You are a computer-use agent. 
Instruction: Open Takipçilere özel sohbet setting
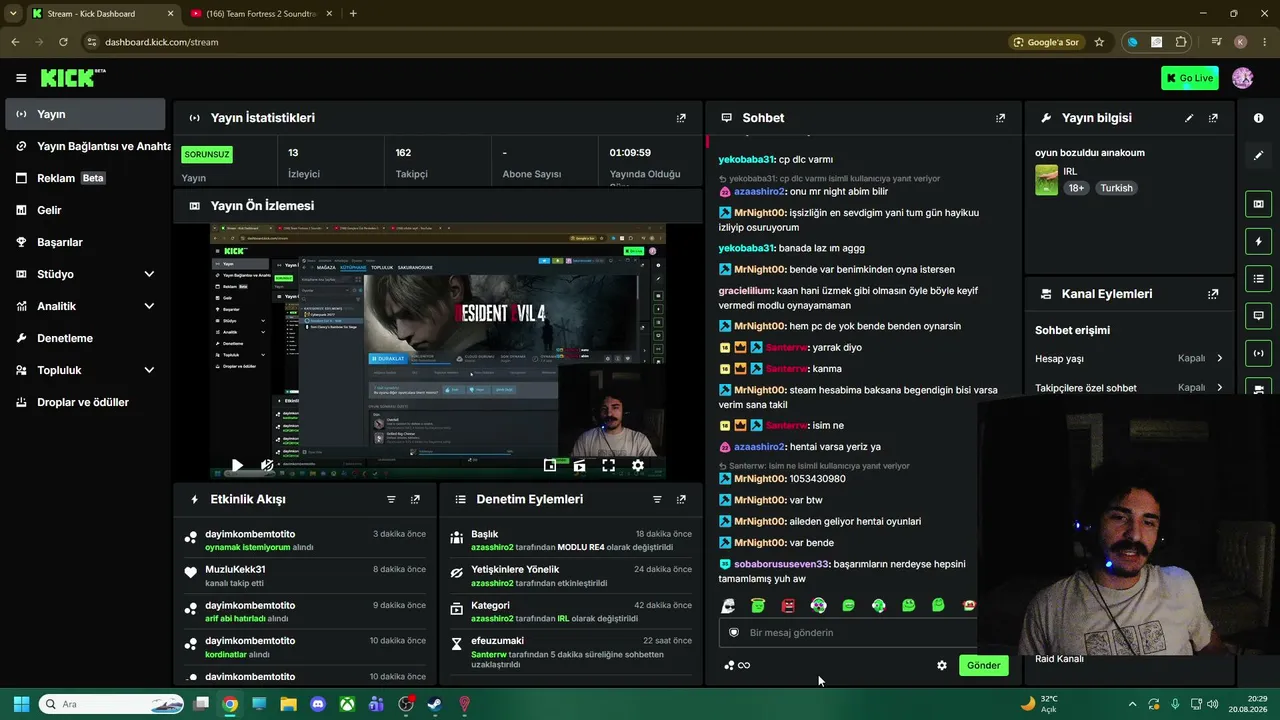pyautogui.click(x=1129, y=387)
